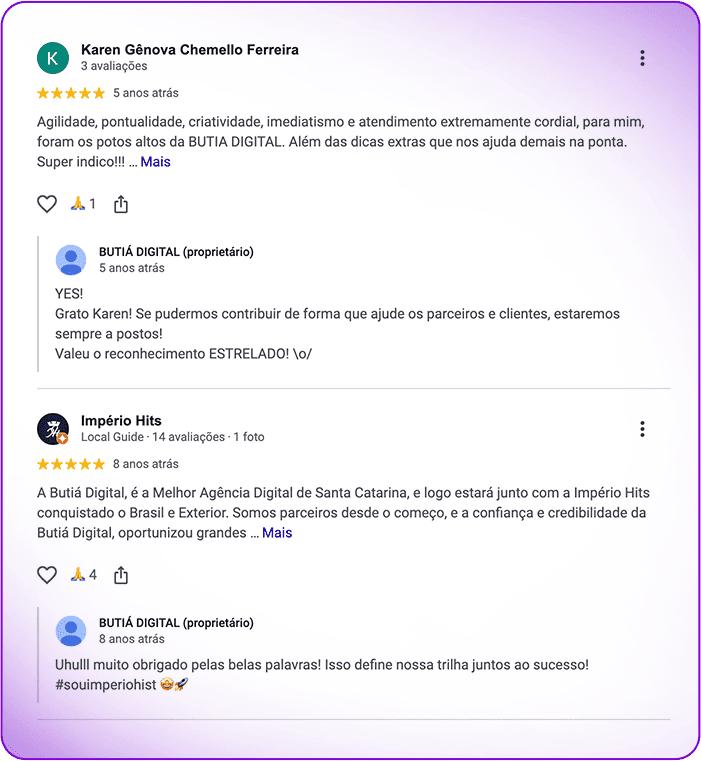The width and height of the screenshot is (701, 761).
Task: Share the Império Hits review
Action: coord(121,575)
